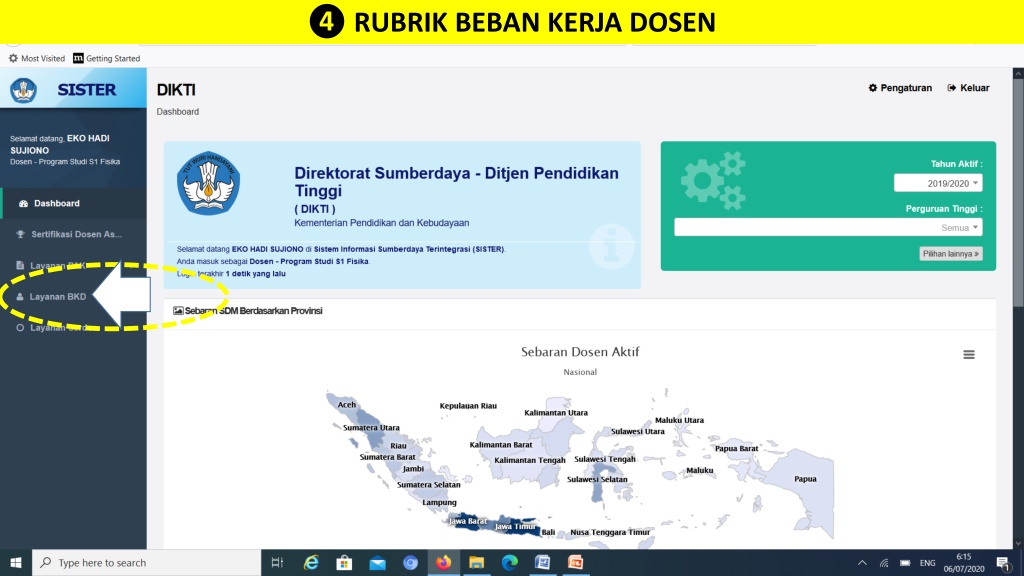Click the Aceh label on map
This screenshot has height=576, width=1024.
[347, 405]
